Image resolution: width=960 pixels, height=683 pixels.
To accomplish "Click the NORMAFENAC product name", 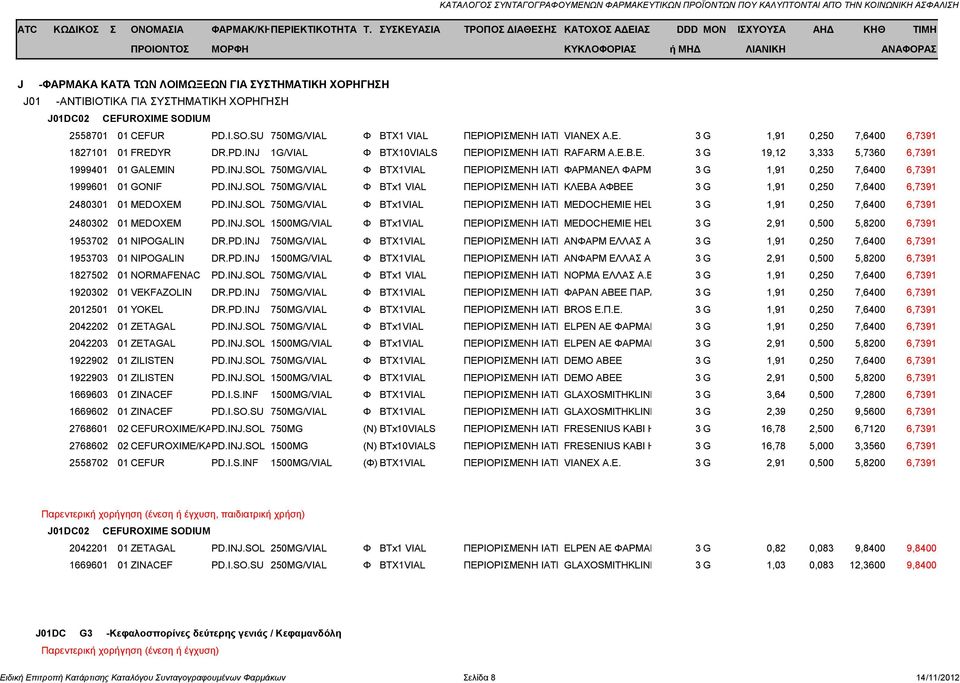I will coord(165,275).
